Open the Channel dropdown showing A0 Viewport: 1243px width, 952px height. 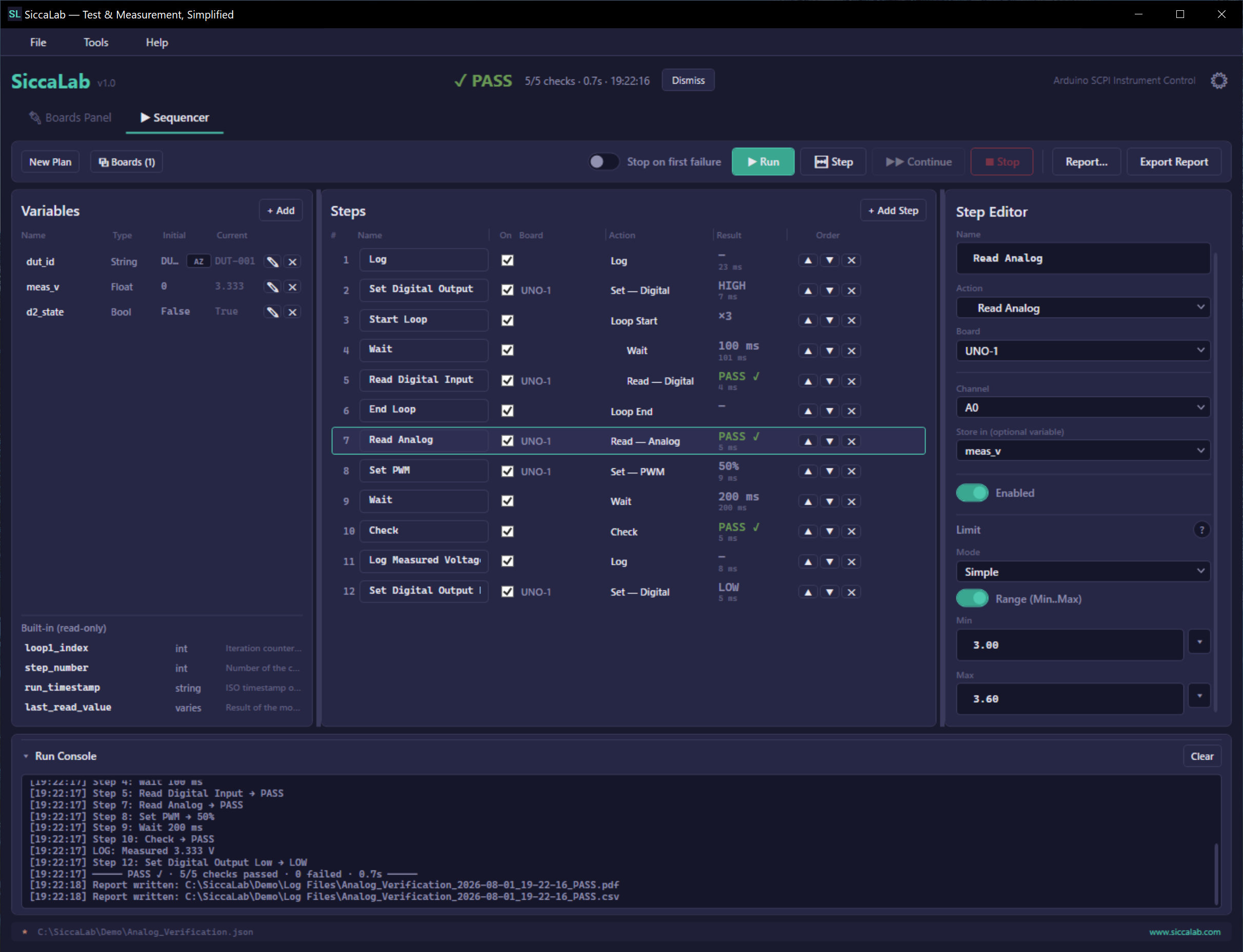[x=1082, y=407]
